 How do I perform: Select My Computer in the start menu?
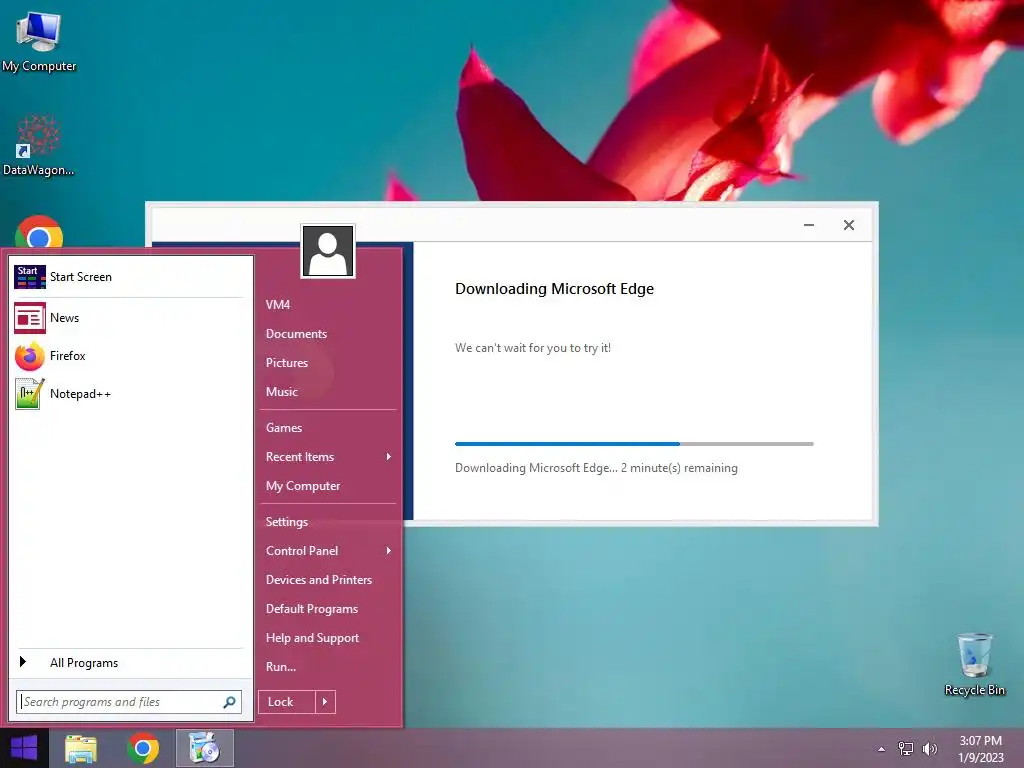tap(303, 486)
